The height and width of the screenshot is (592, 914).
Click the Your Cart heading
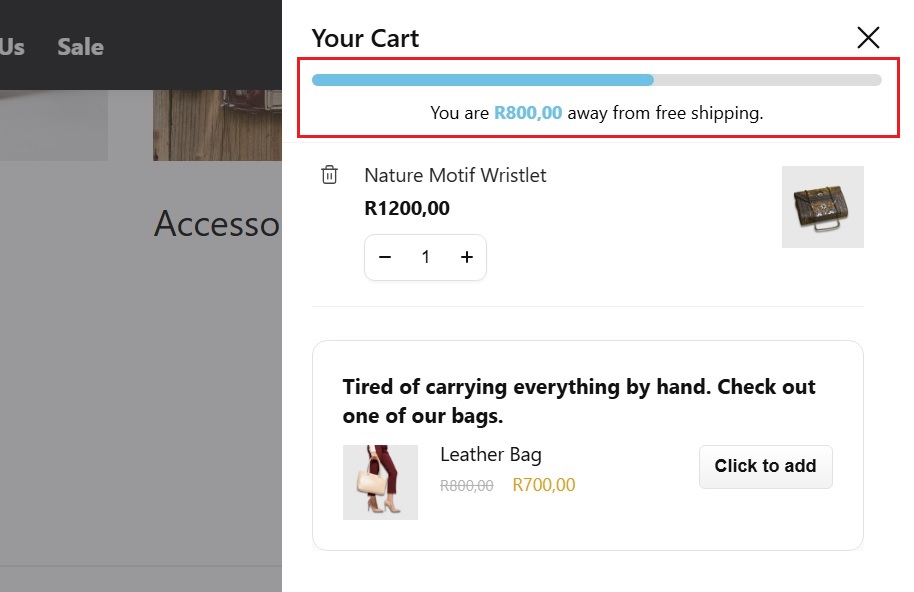pyautogui.click(x=365, y=39)
